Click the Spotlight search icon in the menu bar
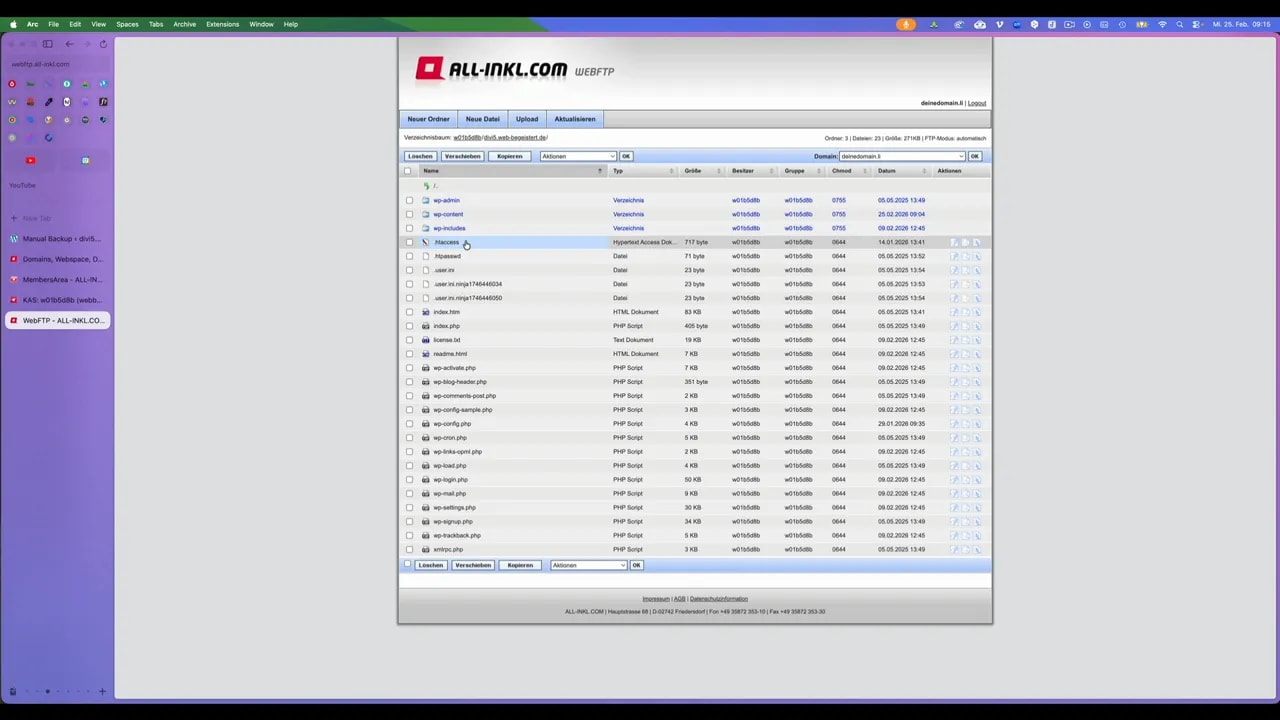This screenshot has height=720, width=1280. (x=1180, y=24)
